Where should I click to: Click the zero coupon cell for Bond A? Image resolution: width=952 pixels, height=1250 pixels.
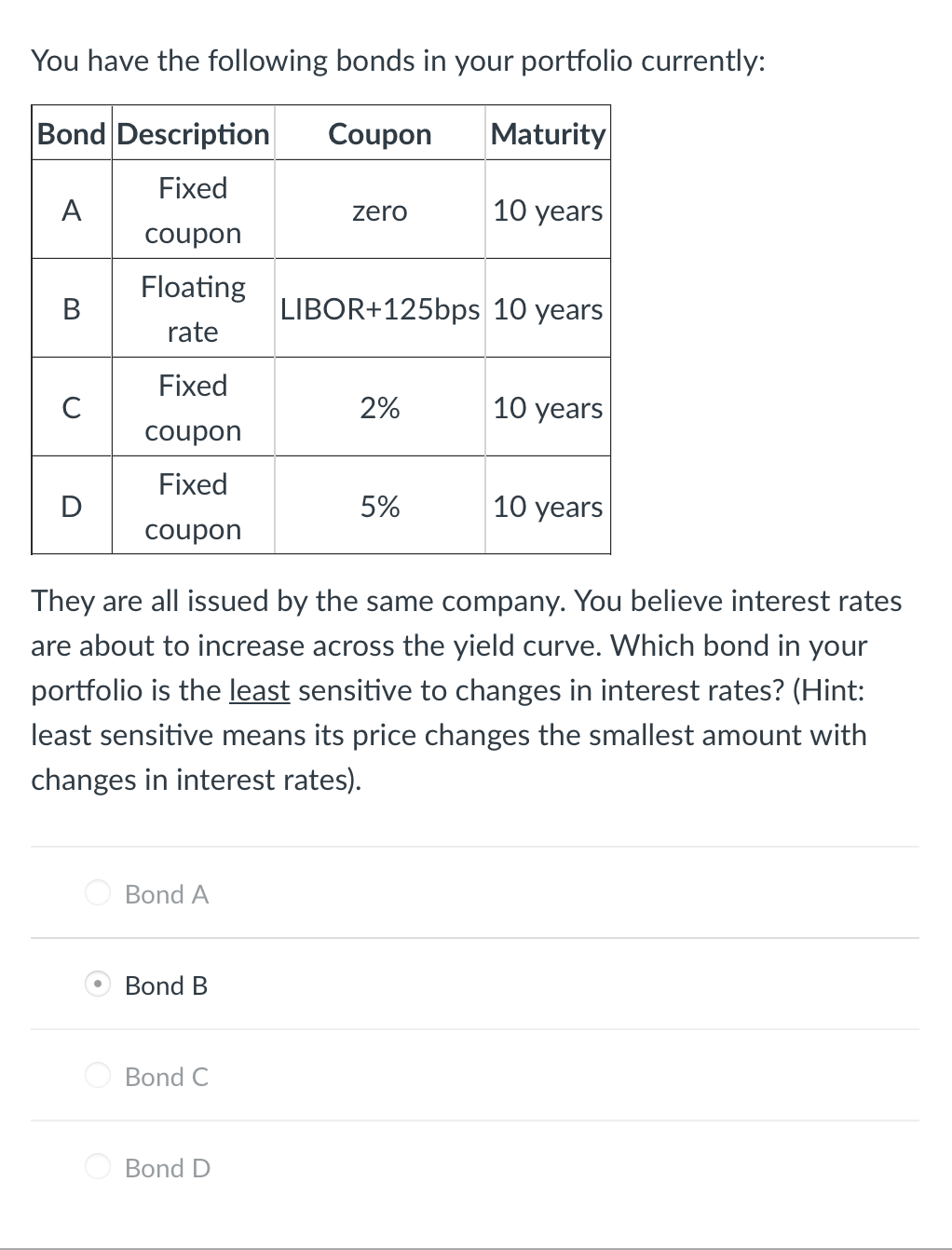point(379,211)
